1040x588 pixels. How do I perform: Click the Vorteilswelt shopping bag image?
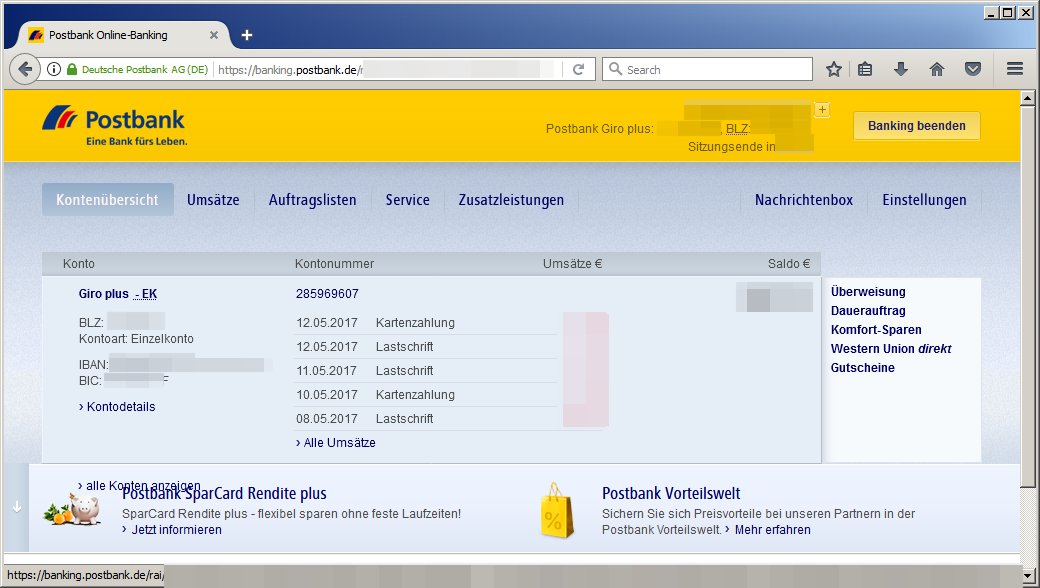556,510
